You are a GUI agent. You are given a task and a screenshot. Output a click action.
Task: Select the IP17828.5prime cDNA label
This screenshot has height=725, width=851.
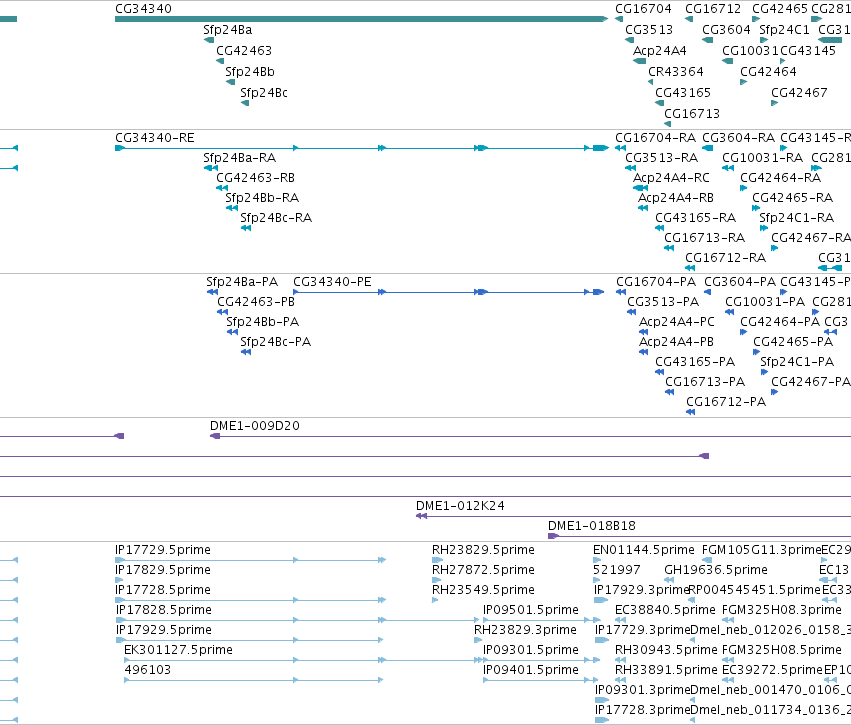point(163,610)
